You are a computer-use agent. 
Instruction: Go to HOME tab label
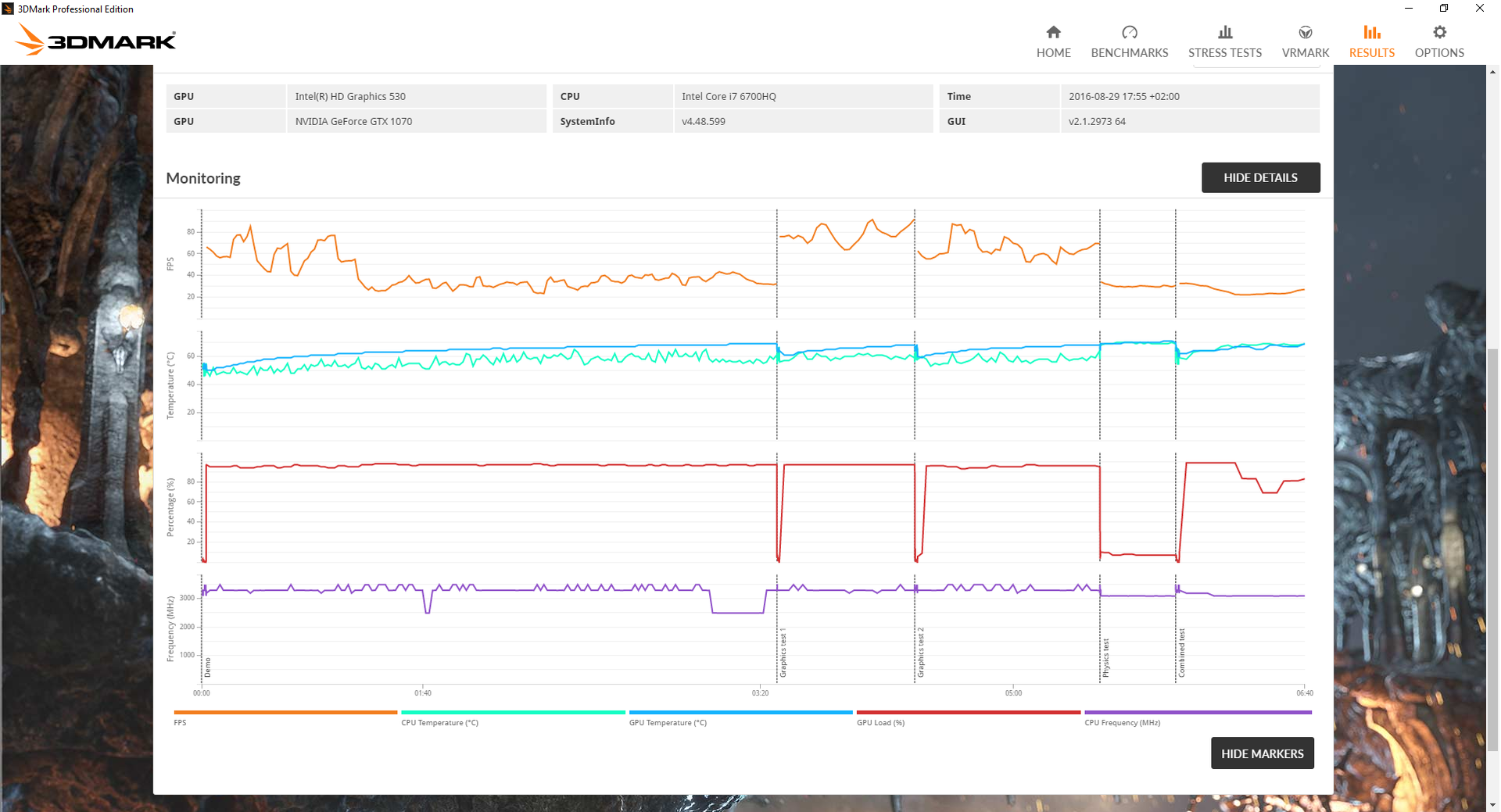coord(1053,53)
